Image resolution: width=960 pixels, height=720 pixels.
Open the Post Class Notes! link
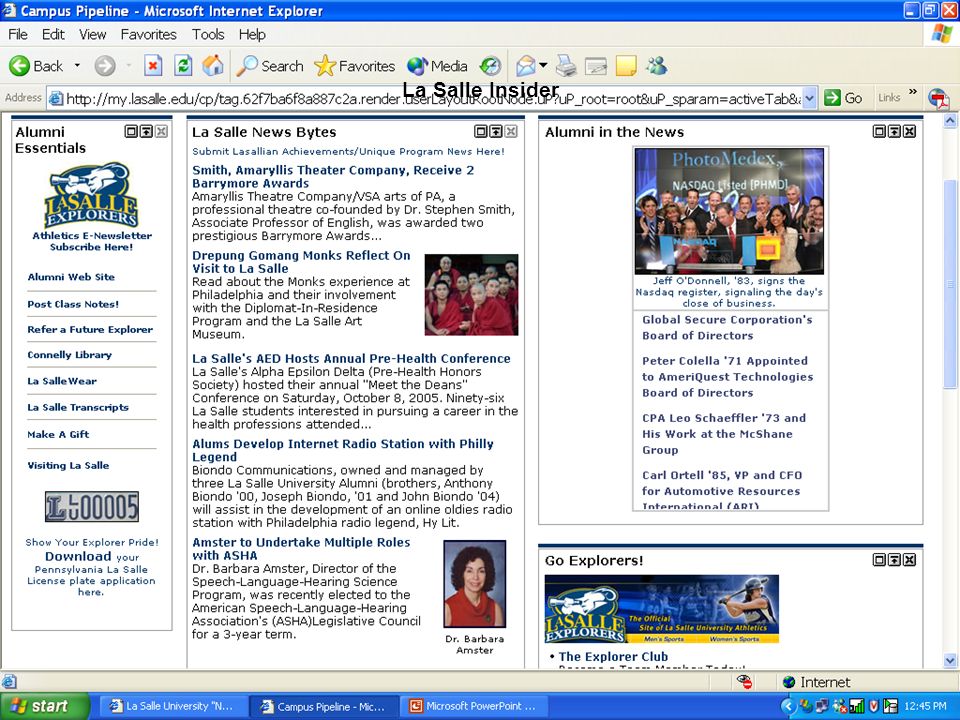[x=73, y=304]
